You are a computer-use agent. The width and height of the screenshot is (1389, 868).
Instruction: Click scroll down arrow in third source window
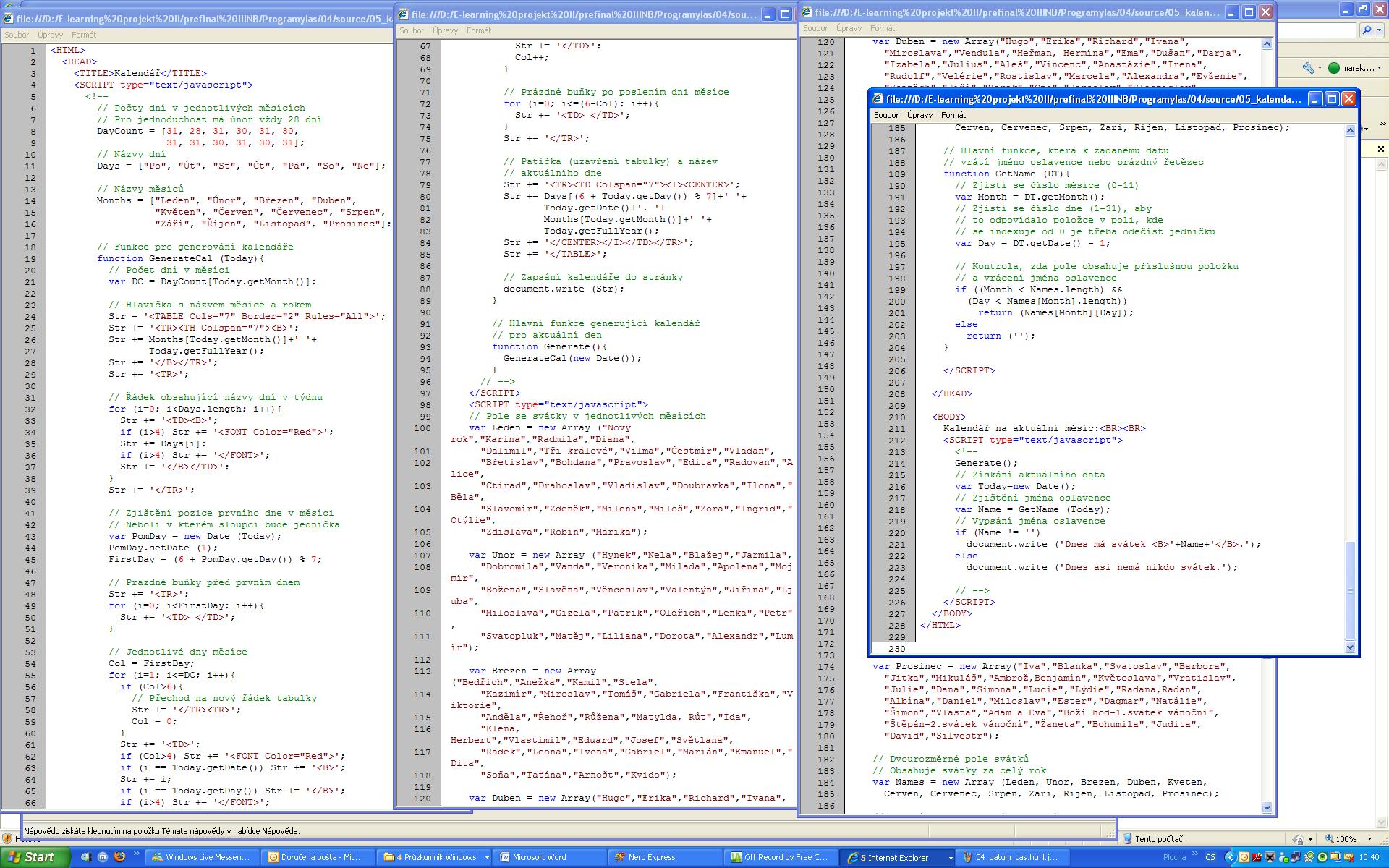click(1267, 807)
